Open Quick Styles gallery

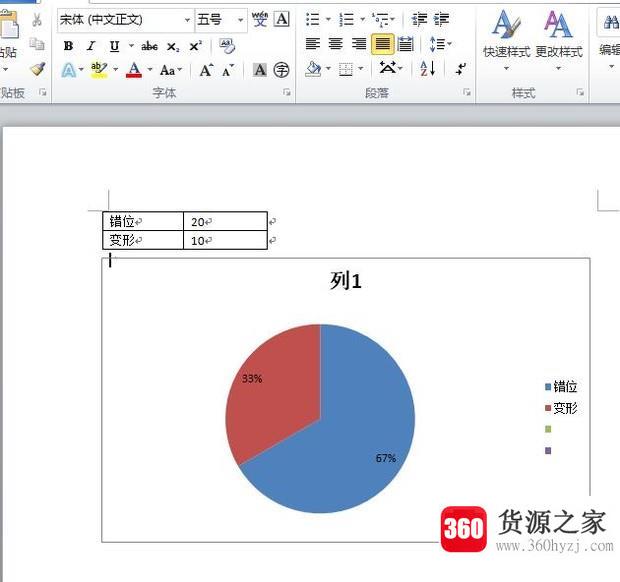(x=507, y=40)
